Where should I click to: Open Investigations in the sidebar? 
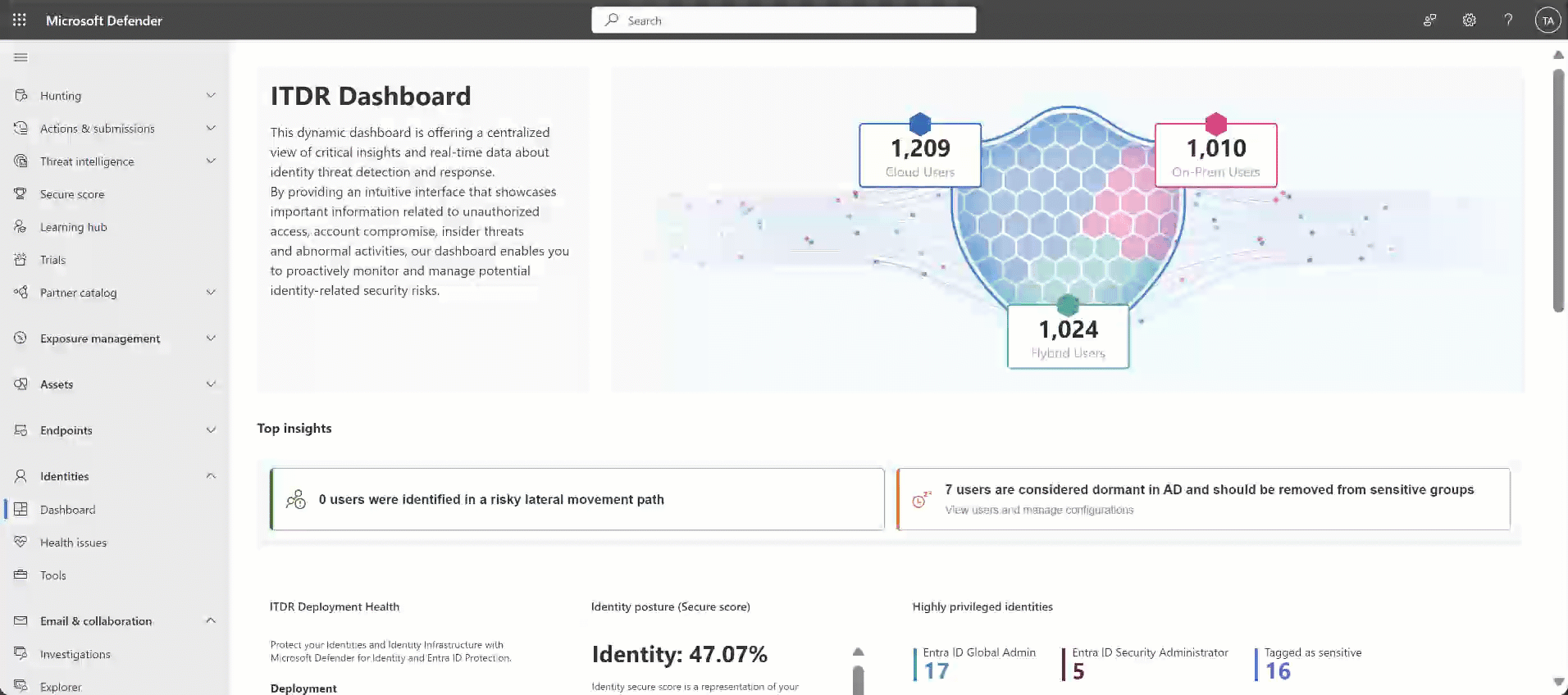(75, 654)
